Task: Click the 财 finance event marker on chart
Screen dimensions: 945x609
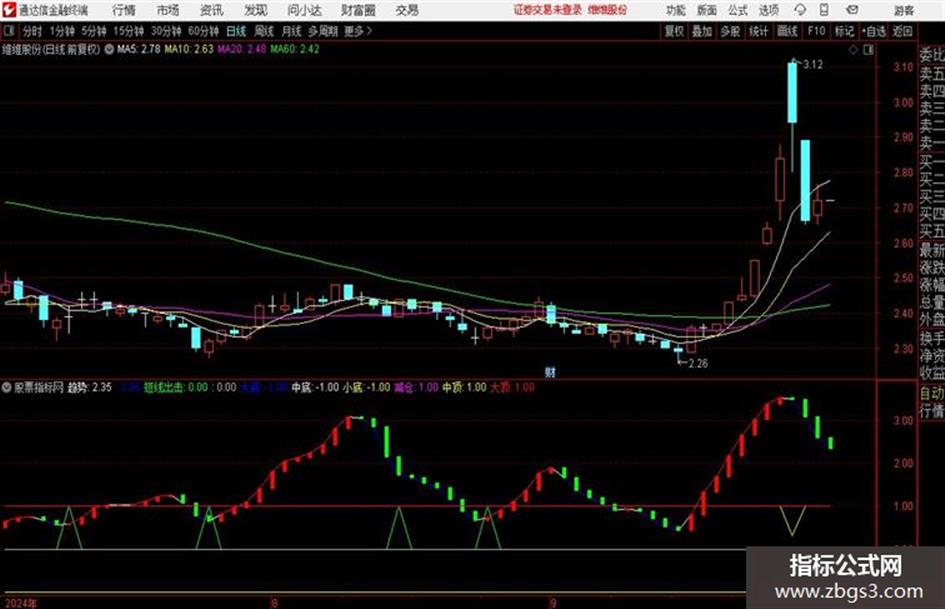Action: [550, 373]
